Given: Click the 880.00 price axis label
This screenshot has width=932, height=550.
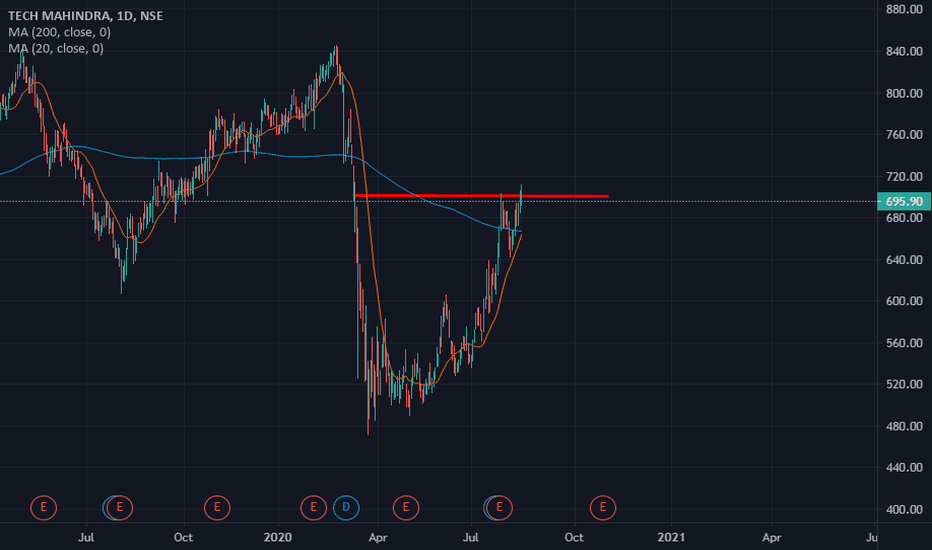Looking at the screenshot, I should pos(903,10).
